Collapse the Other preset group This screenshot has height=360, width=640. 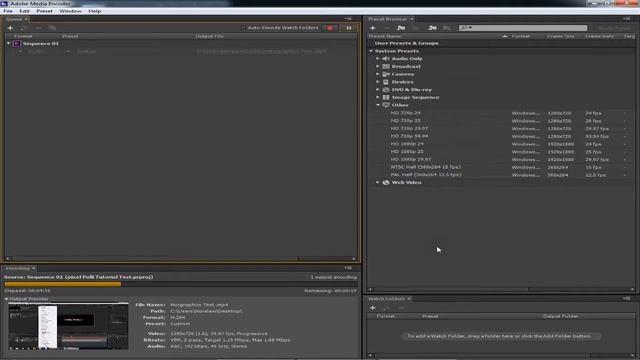378,105
